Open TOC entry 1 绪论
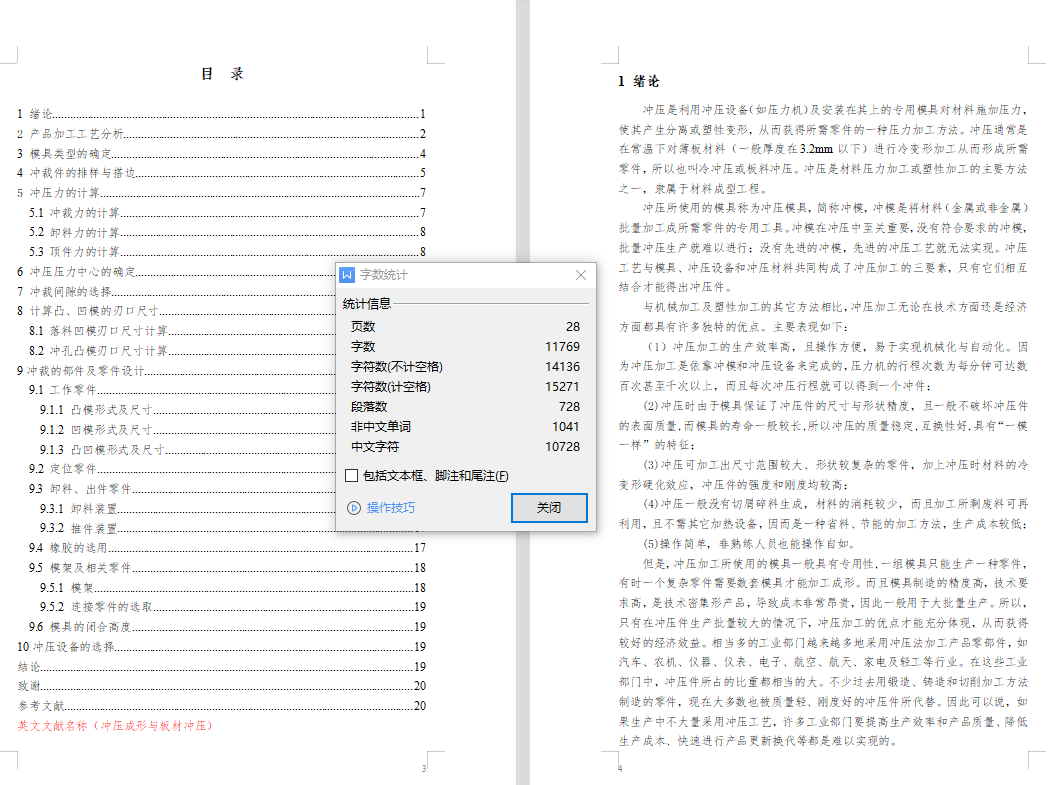 pyautogui.click(x=222, y=114)
